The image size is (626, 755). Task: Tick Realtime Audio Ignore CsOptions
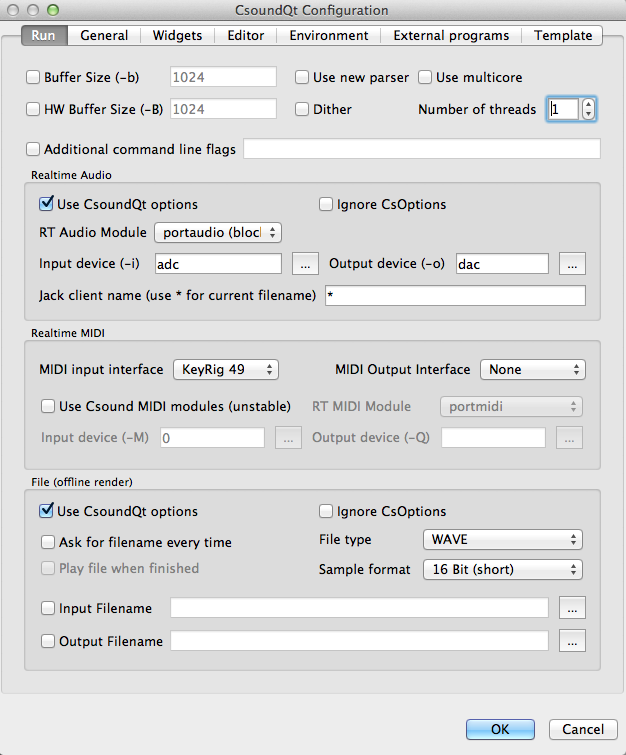click(326, 204)
